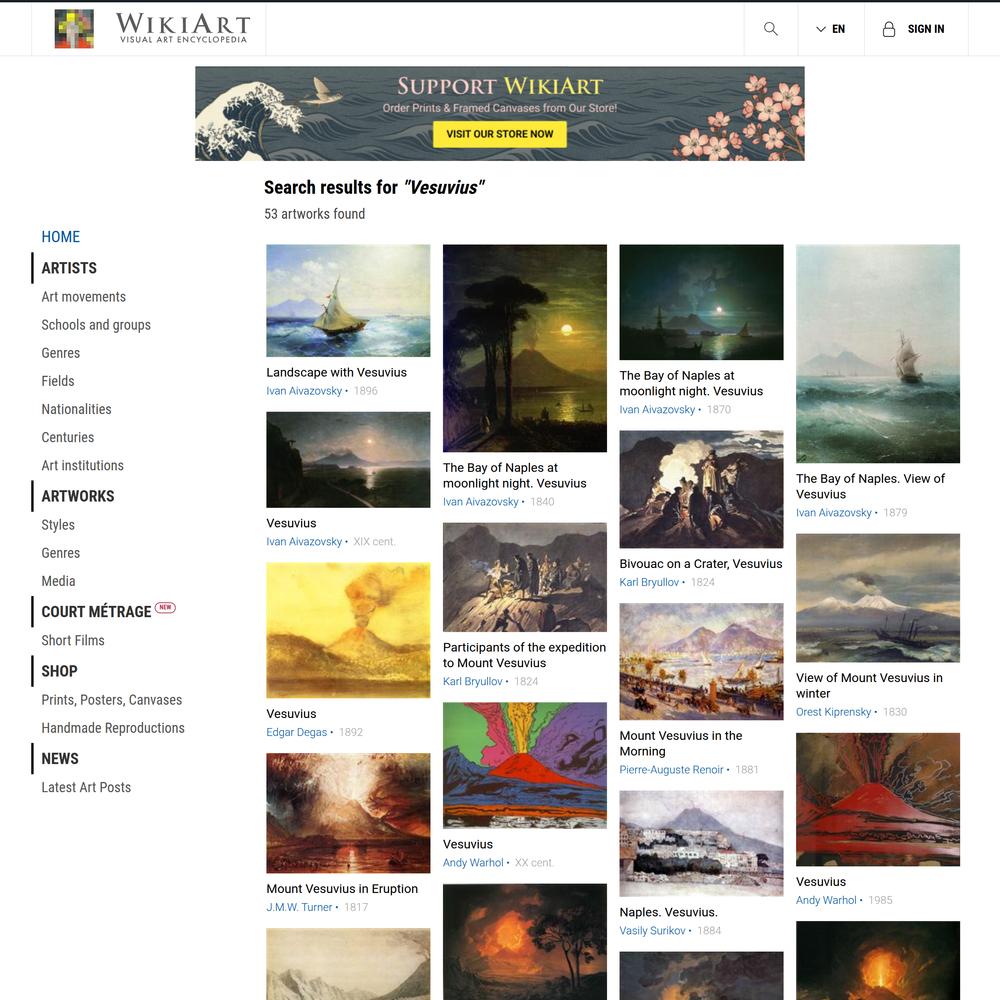
Task: Open Andy Warhol's colorful Vesuvius thumbnail
Action: coord(525,765)
